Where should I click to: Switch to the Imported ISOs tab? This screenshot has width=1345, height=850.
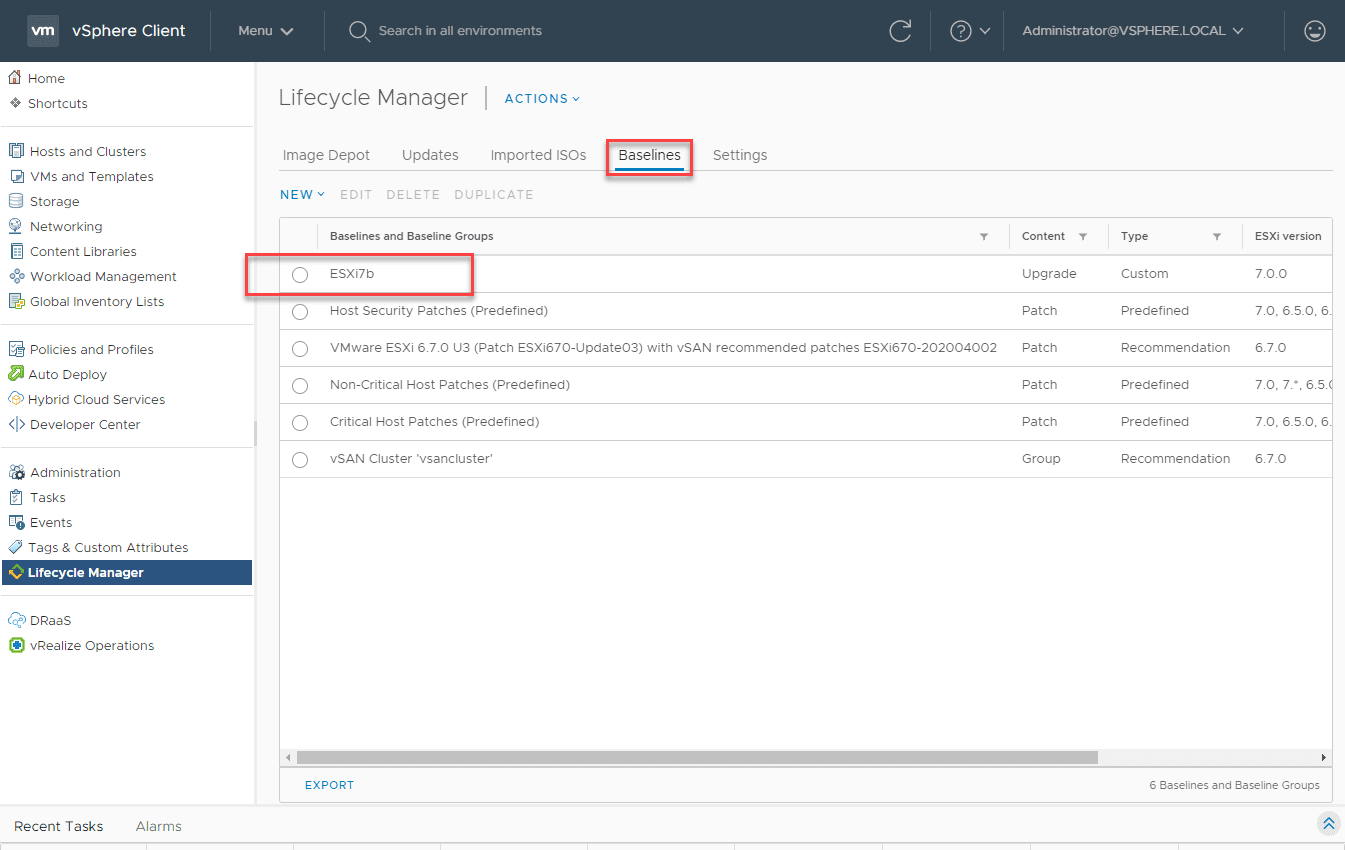tap(538, 155)
